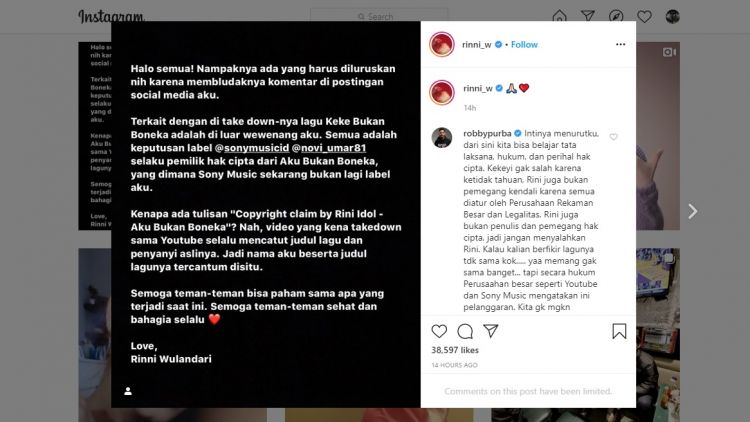Click the Instagram logo
This screenshot has width=750, height=422.
click(x=111, y=17)
